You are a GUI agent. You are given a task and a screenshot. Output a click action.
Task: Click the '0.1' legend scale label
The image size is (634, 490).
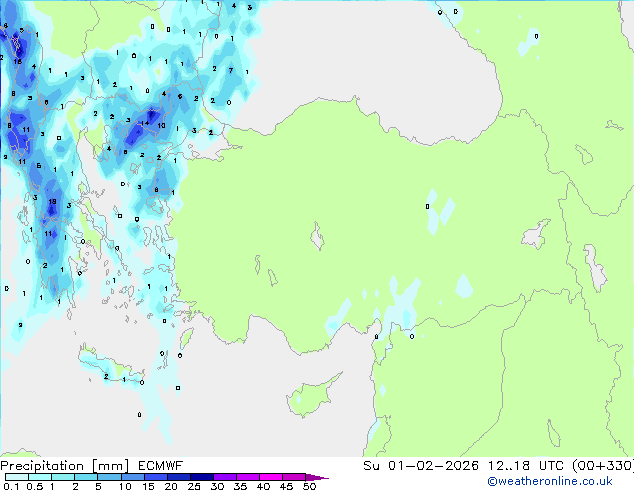[11, 486]
